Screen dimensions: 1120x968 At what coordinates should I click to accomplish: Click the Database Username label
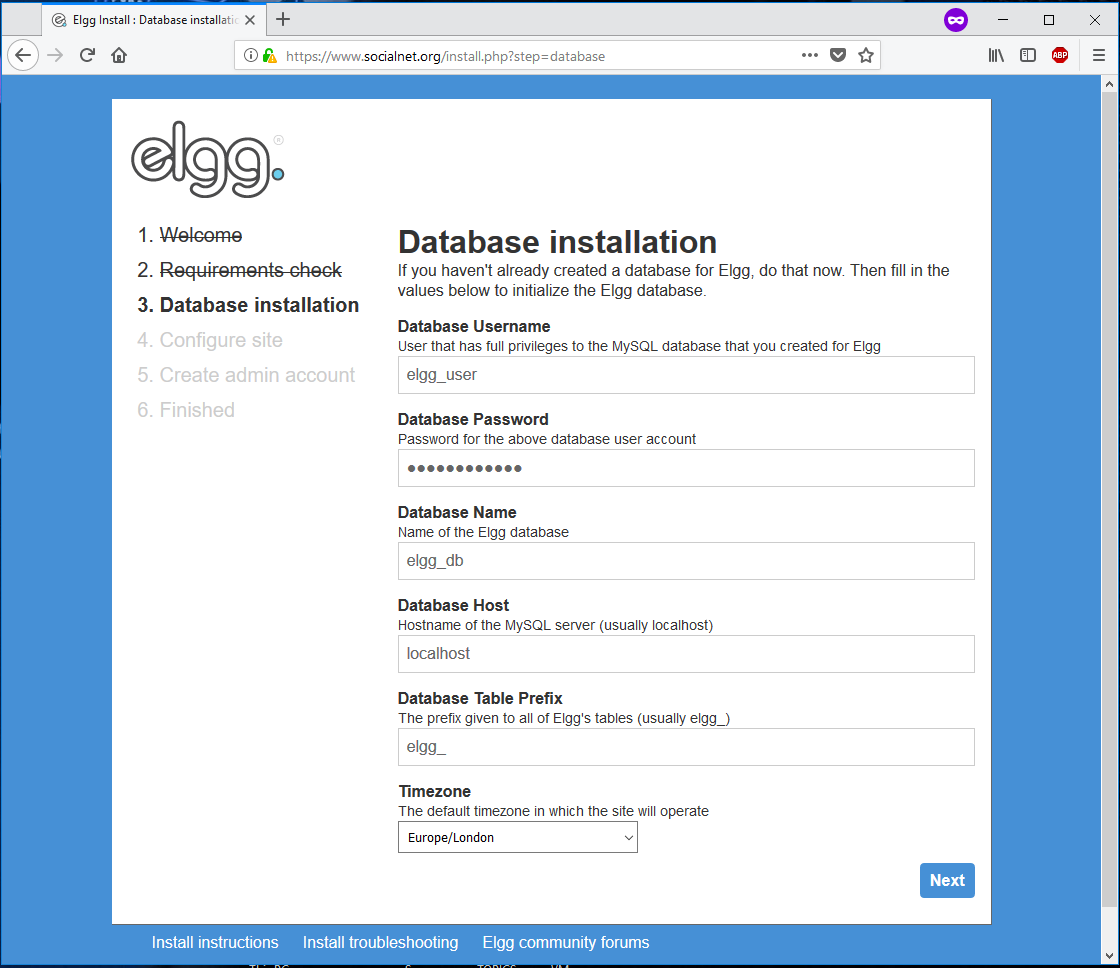coord(474,326)
